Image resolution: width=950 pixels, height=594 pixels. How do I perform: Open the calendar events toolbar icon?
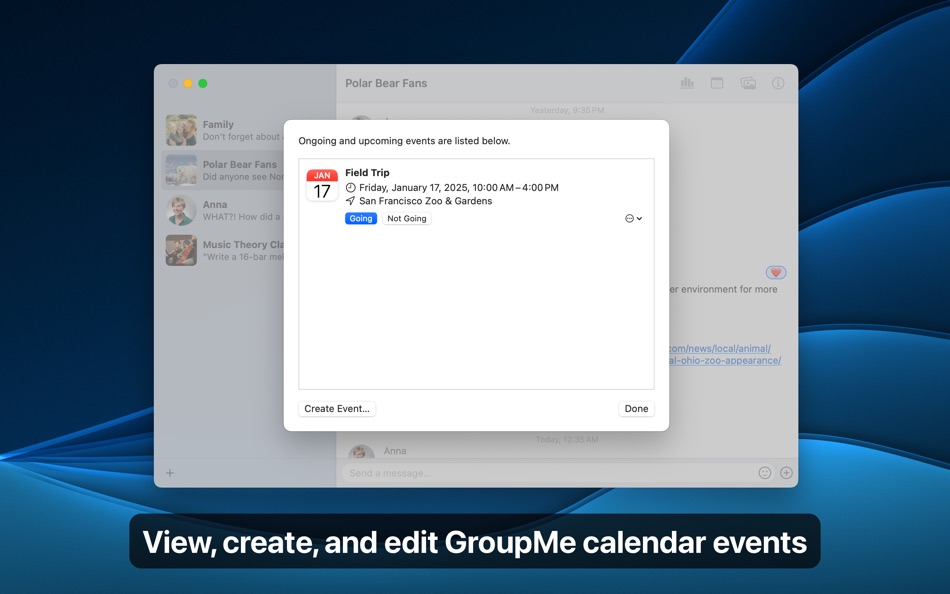tap(717, 83)
